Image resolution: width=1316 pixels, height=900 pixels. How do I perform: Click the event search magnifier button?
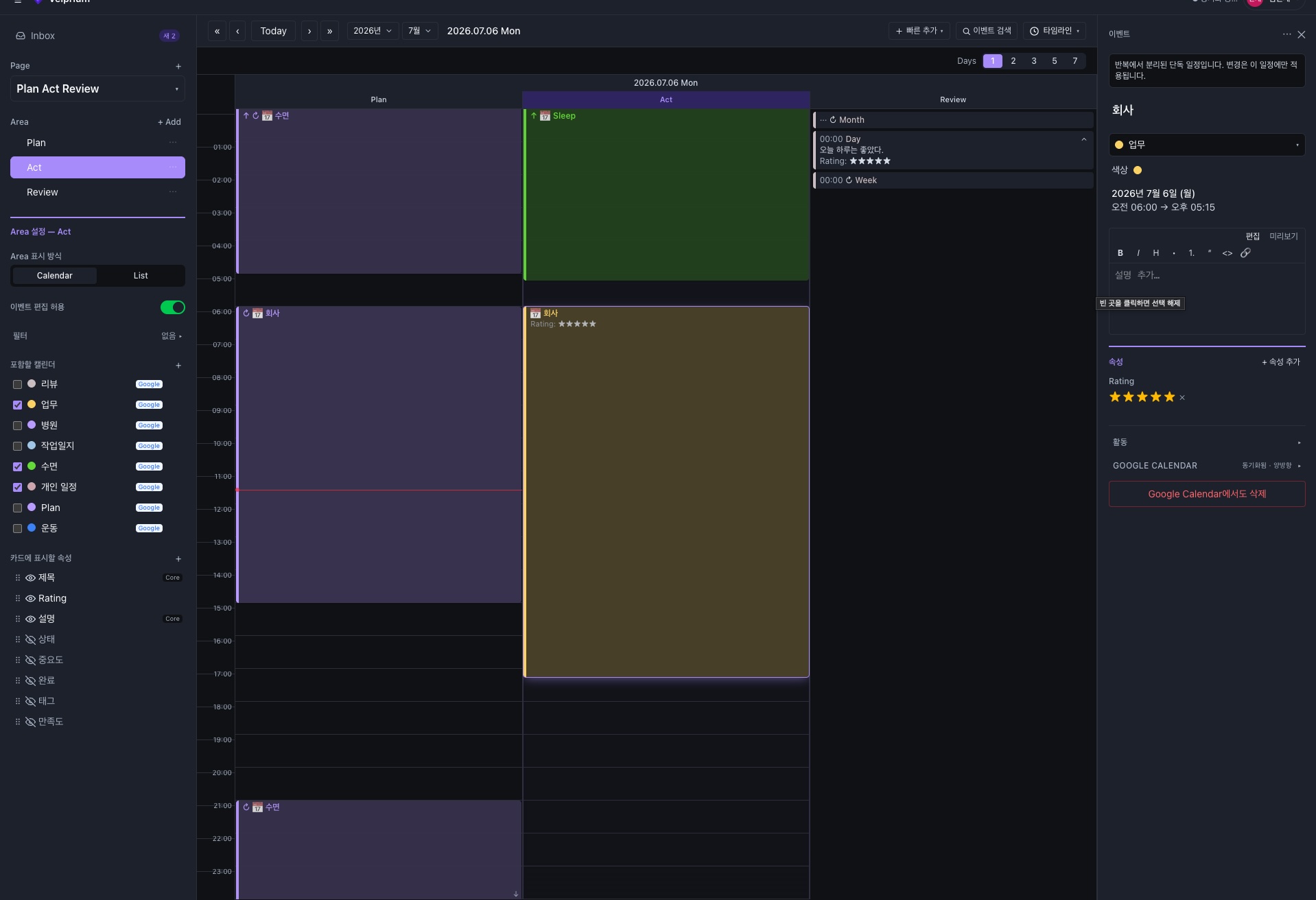pyautogui.click(x=987, y=31)
